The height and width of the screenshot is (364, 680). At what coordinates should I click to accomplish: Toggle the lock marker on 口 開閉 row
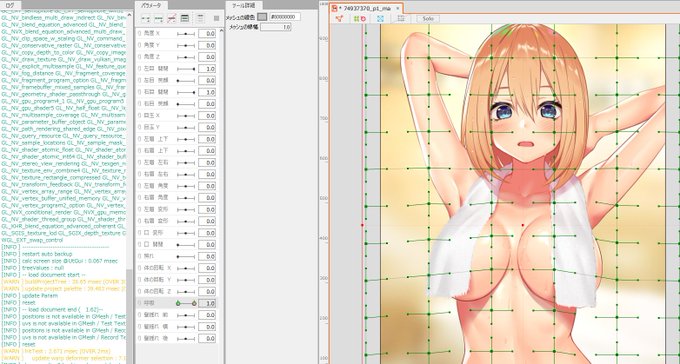pyautogui.click(x=139, y=244)
